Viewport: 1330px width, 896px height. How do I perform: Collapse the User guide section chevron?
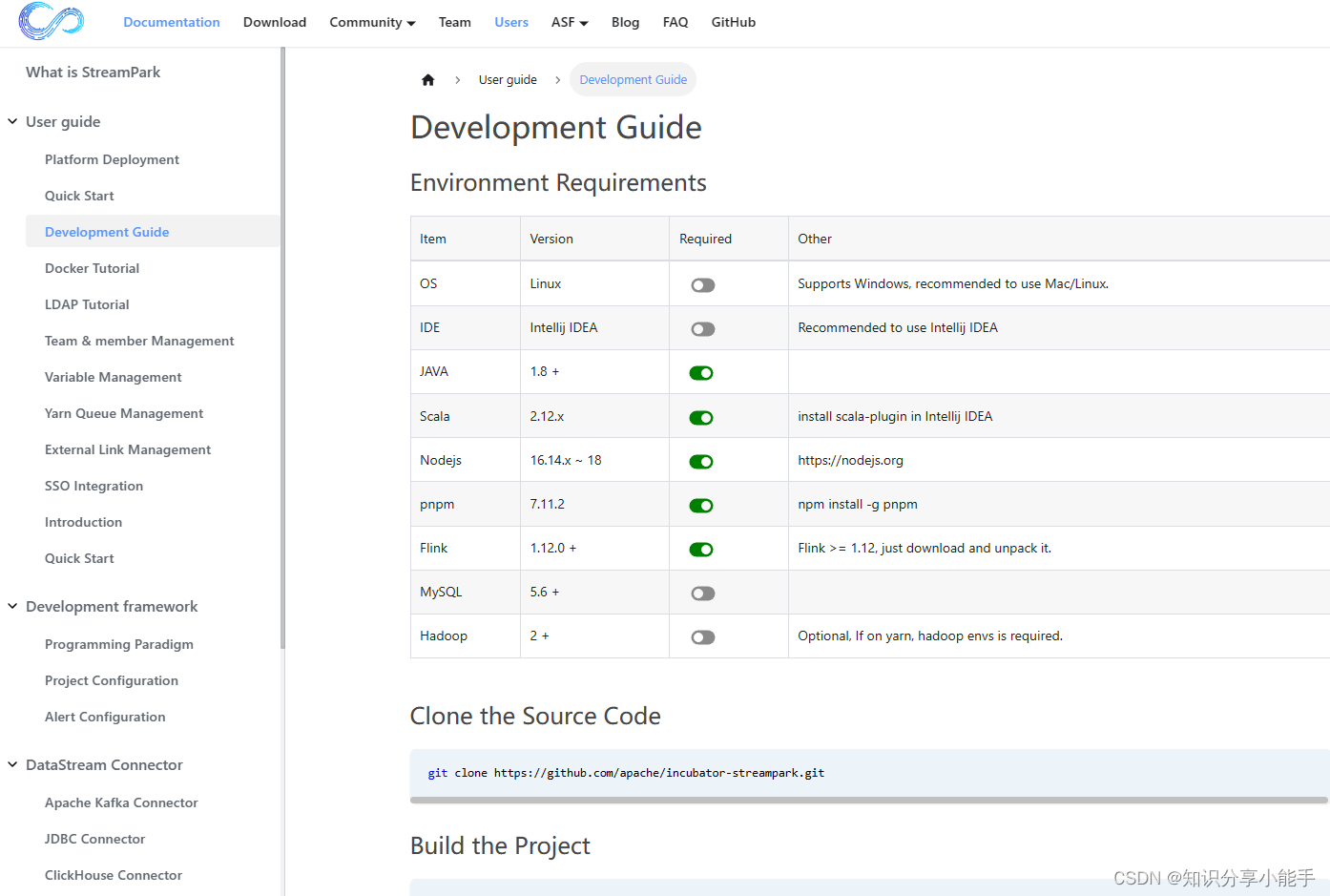point(12,121)
